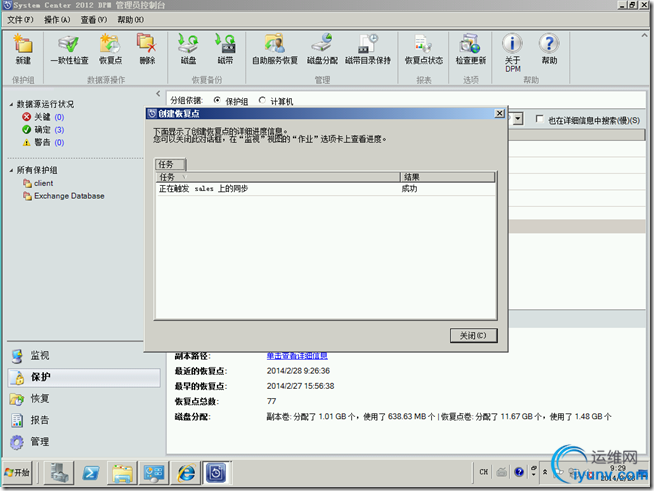
Task: Open 恢复点状态 report icon
Action: (x=424, y=49)
